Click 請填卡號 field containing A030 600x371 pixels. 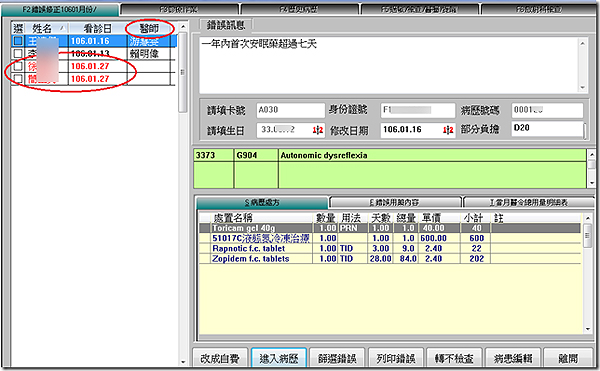[290, 110]
